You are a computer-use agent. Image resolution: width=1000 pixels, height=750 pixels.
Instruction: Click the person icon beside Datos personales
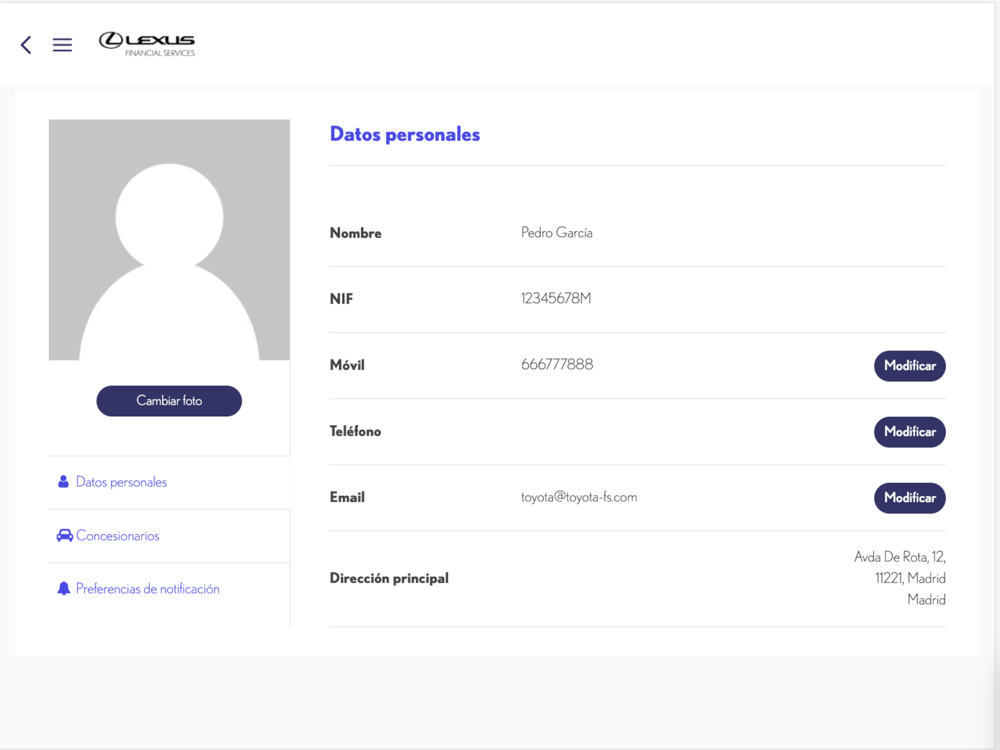coord(63,482)
